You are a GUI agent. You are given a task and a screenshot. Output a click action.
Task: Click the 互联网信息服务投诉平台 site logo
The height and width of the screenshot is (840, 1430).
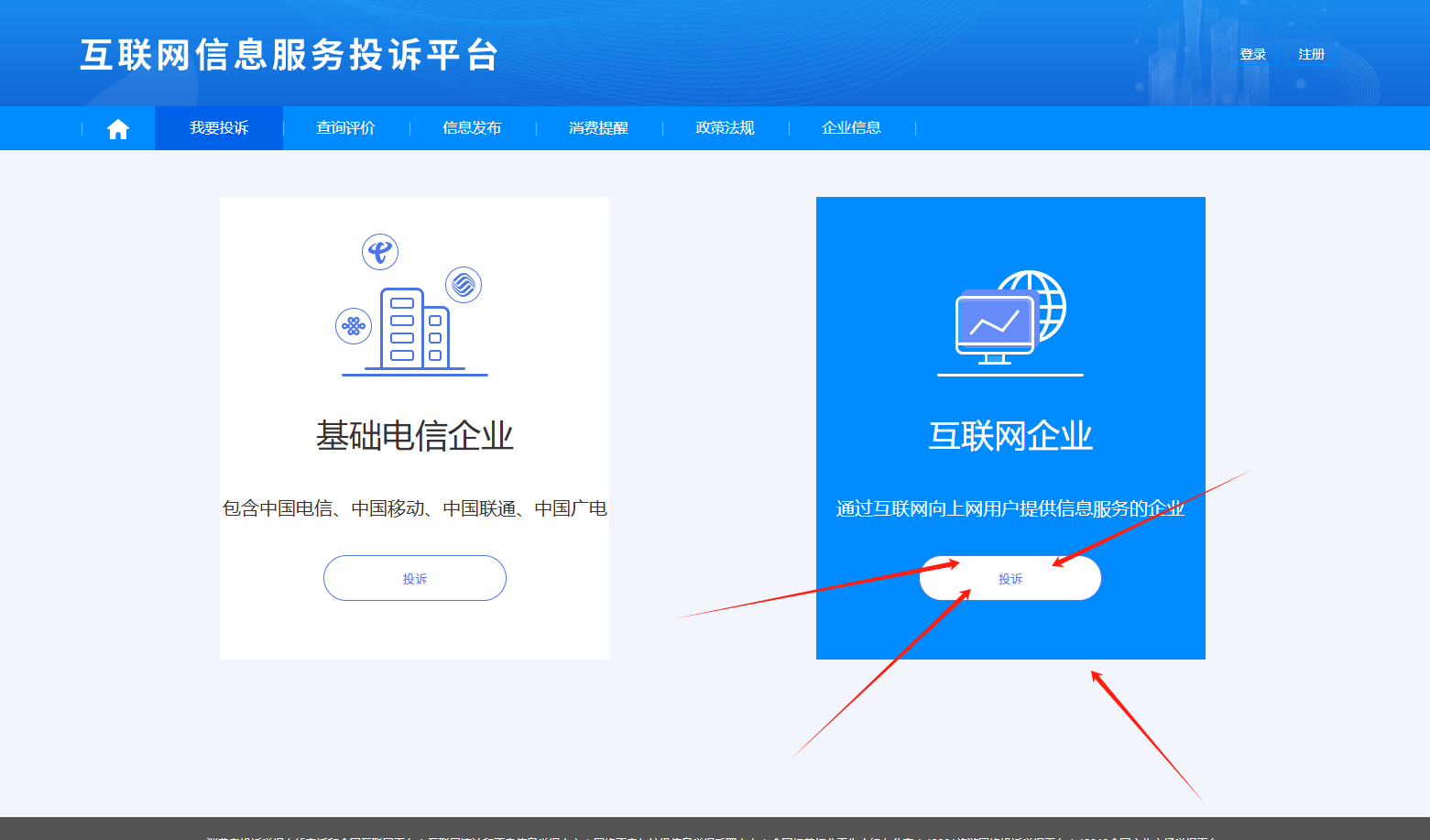pyautogui.click(x=289, y=55)
